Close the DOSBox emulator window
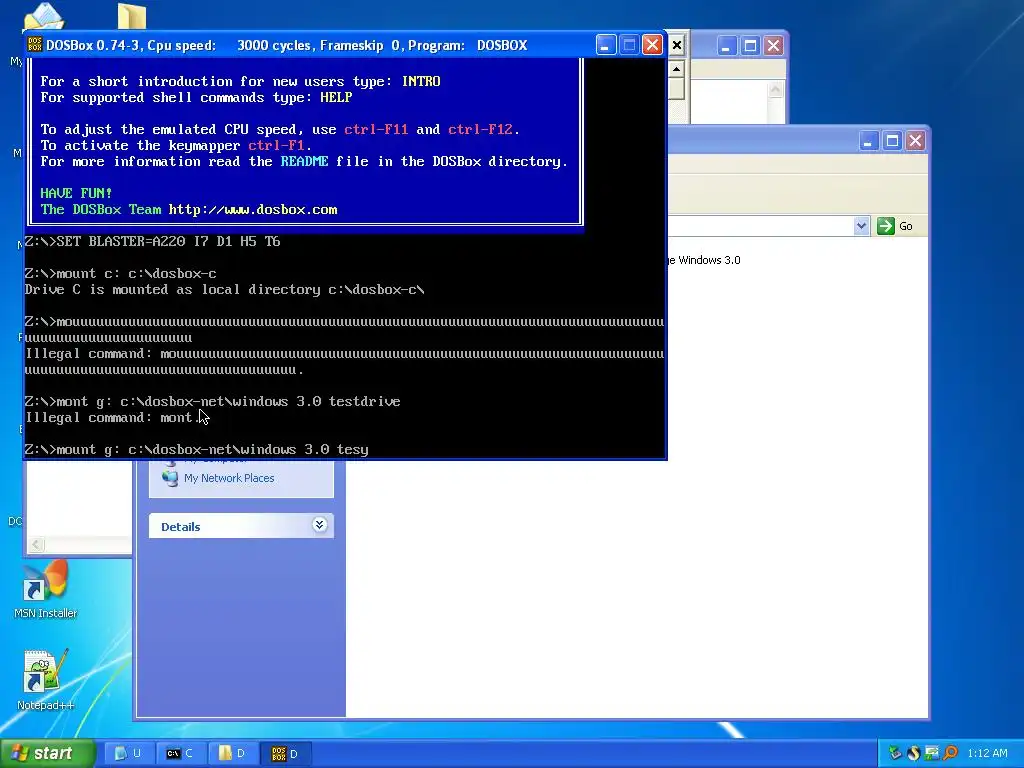 pyautogui.click(x=652, y=45)
